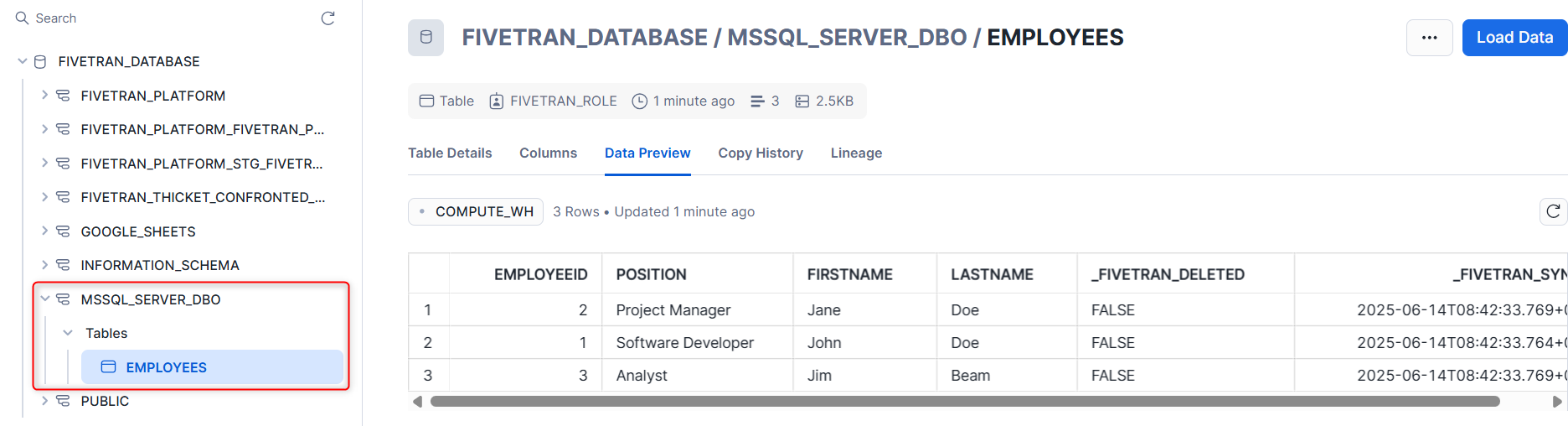This screenshot has height=426, width=1568.
Task: Expand the PUBLIC schema
Action: tap(44, 401)
